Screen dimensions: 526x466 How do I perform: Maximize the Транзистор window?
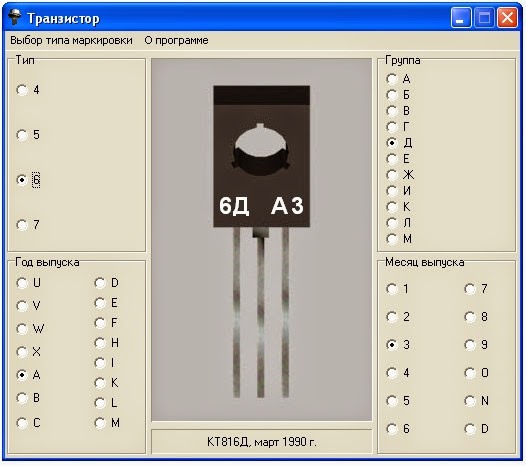point(484,17)
